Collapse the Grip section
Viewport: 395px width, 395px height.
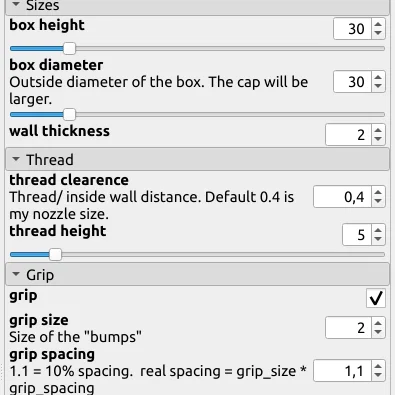[16, 274]
